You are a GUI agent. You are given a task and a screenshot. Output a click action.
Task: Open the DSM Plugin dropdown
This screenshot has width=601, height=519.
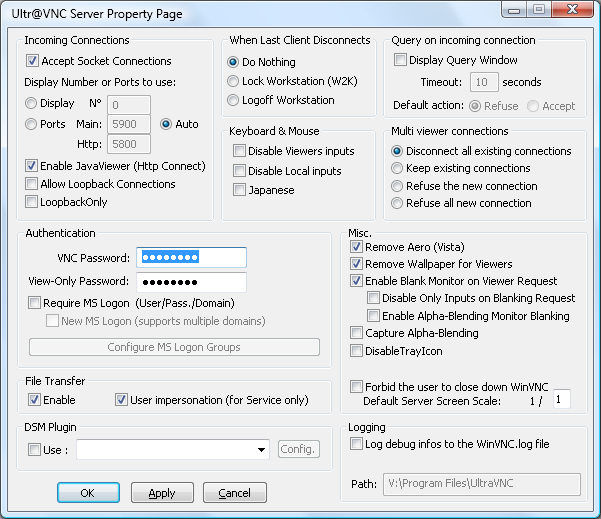(x=260, y=450)
